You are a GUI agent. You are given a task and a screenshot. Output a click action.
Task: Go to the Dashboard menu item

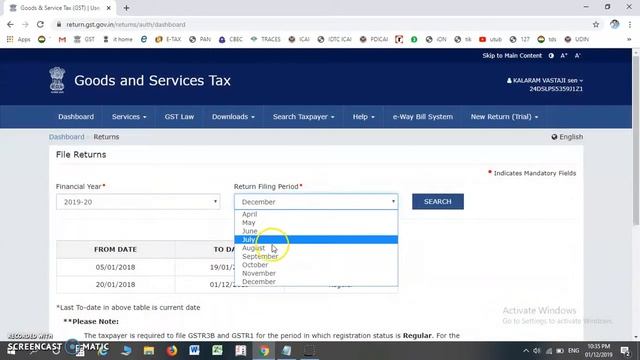76,117
